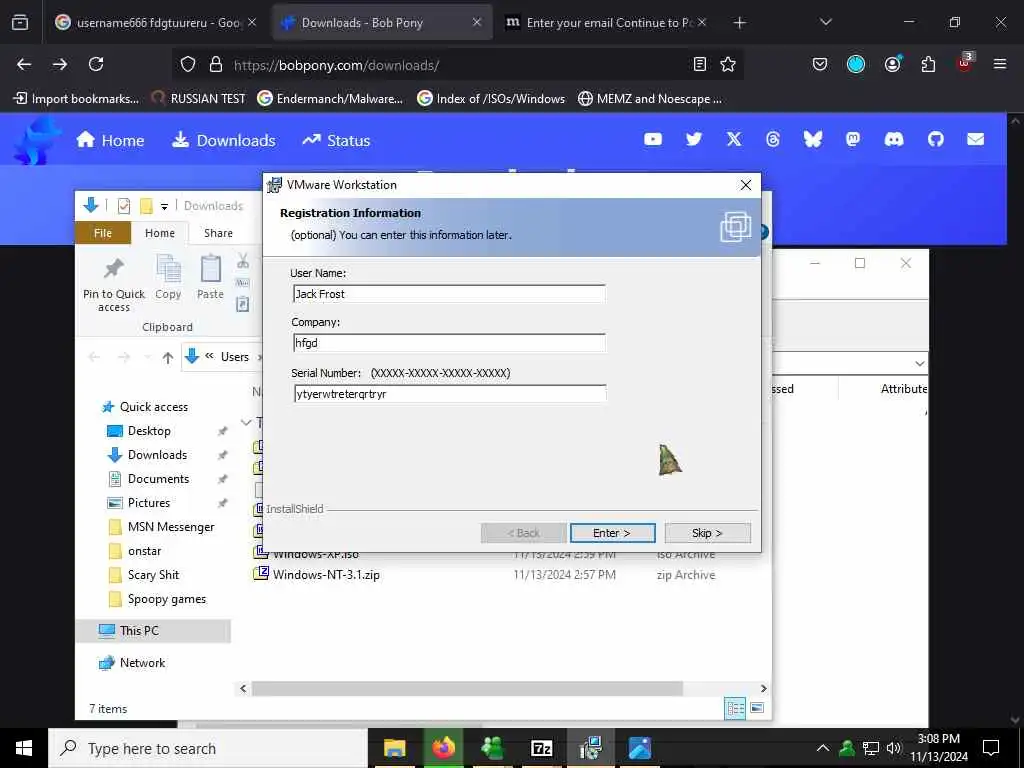1024x768 pixels.
Task: Open Windows Start button
Action: pyautogui.click(x=24, y=748)
